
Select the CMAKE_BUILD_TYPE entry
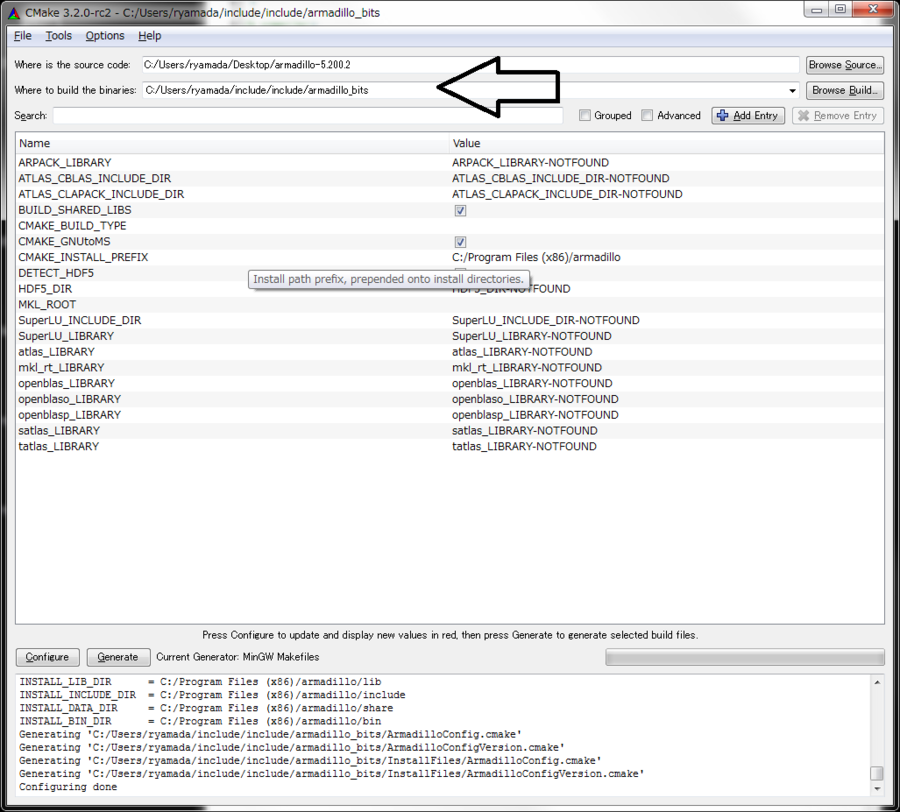pyautogui.click(x=72, y=226)
